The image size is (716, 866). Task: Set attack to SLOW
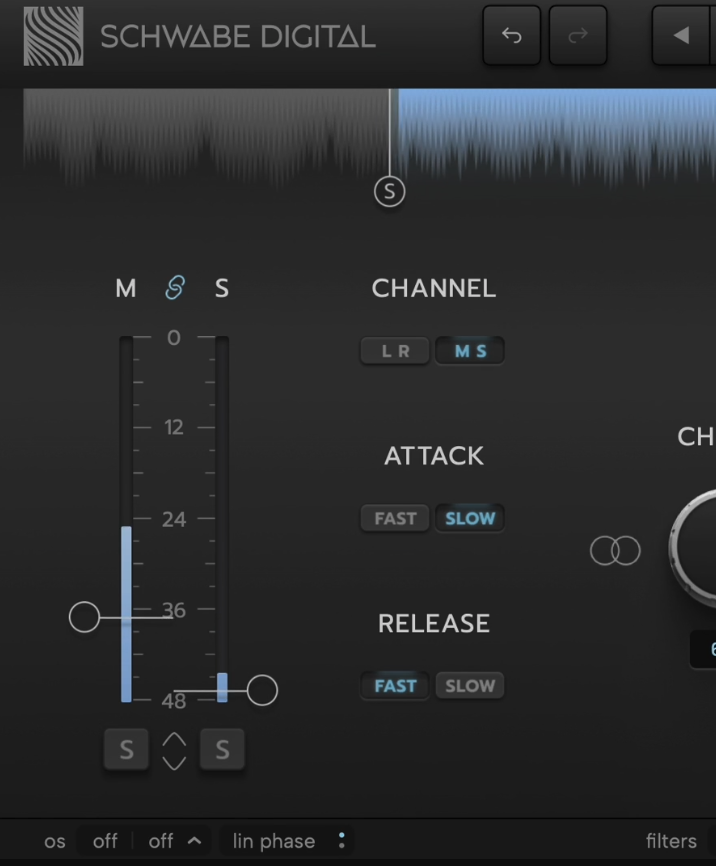[x=470, y=519]
